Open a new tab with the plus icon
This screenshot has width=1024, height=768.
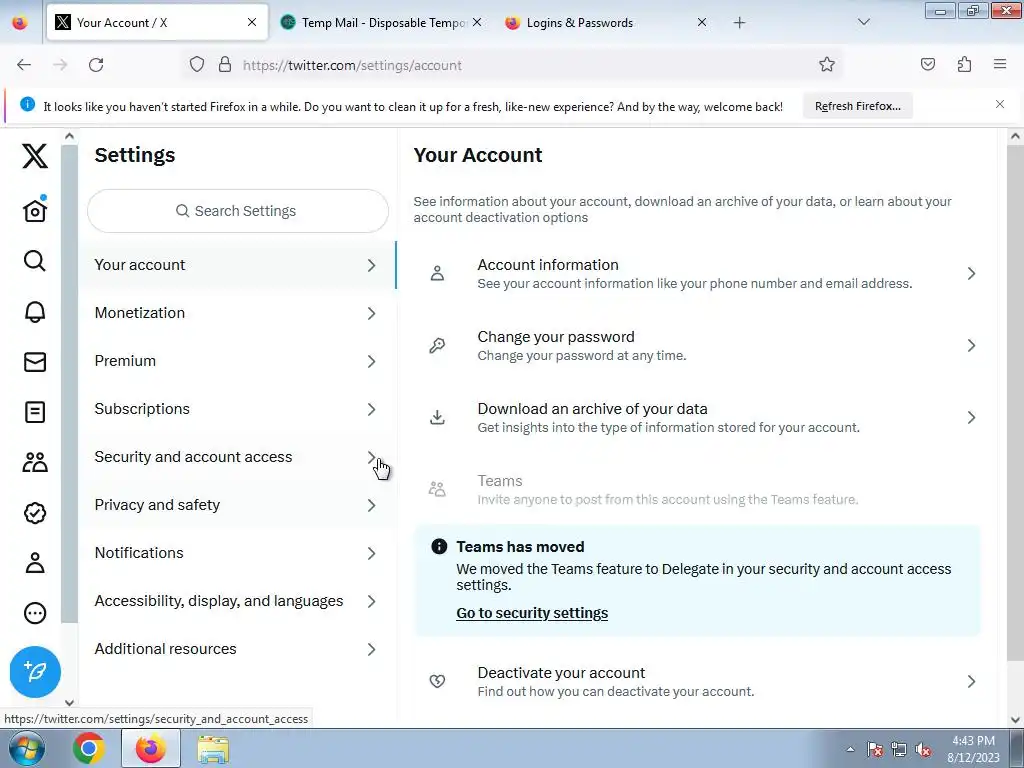(x=739, y=23)
